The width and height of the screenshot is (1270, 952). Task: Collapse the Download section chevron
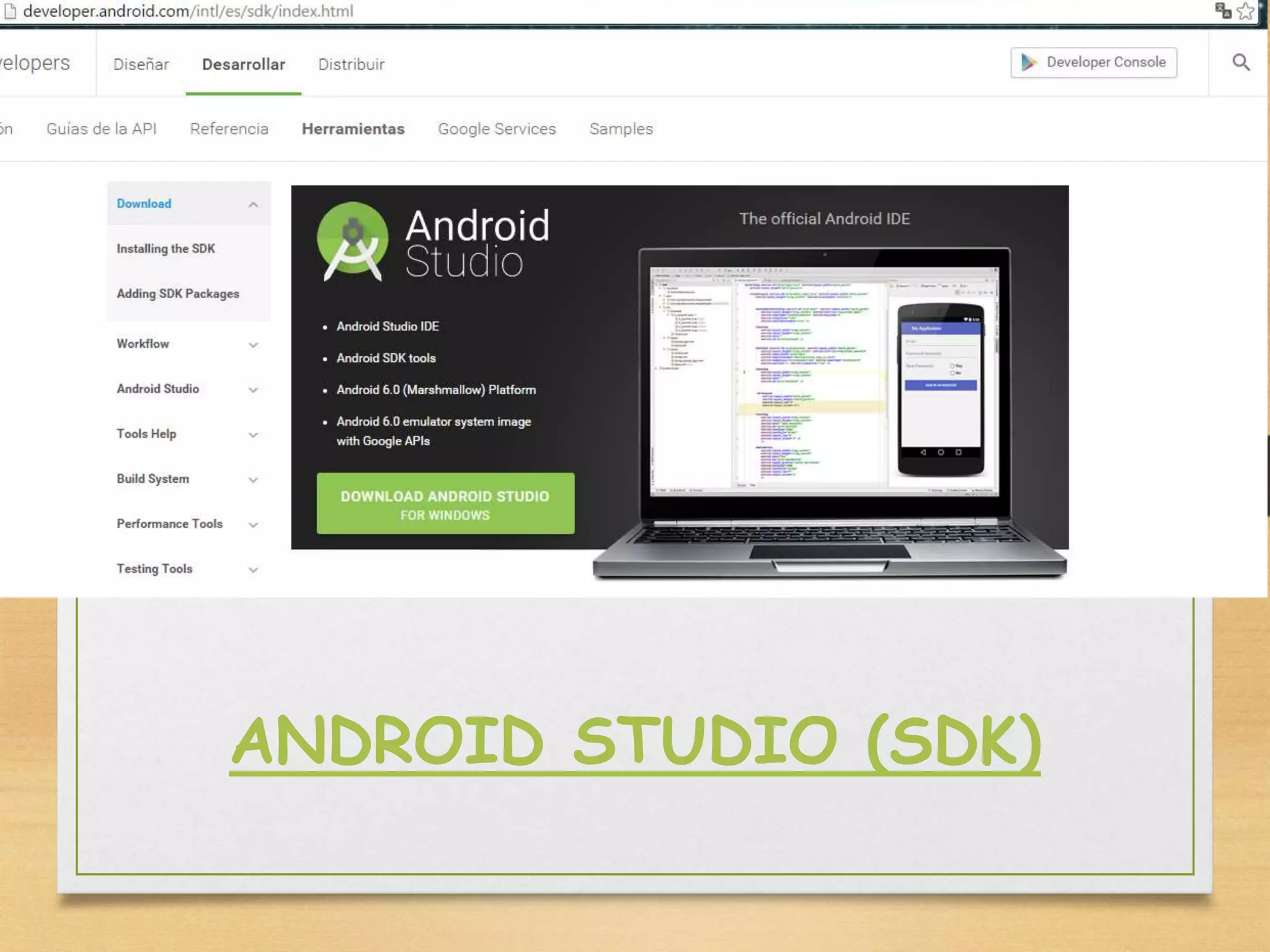point(253,205)
